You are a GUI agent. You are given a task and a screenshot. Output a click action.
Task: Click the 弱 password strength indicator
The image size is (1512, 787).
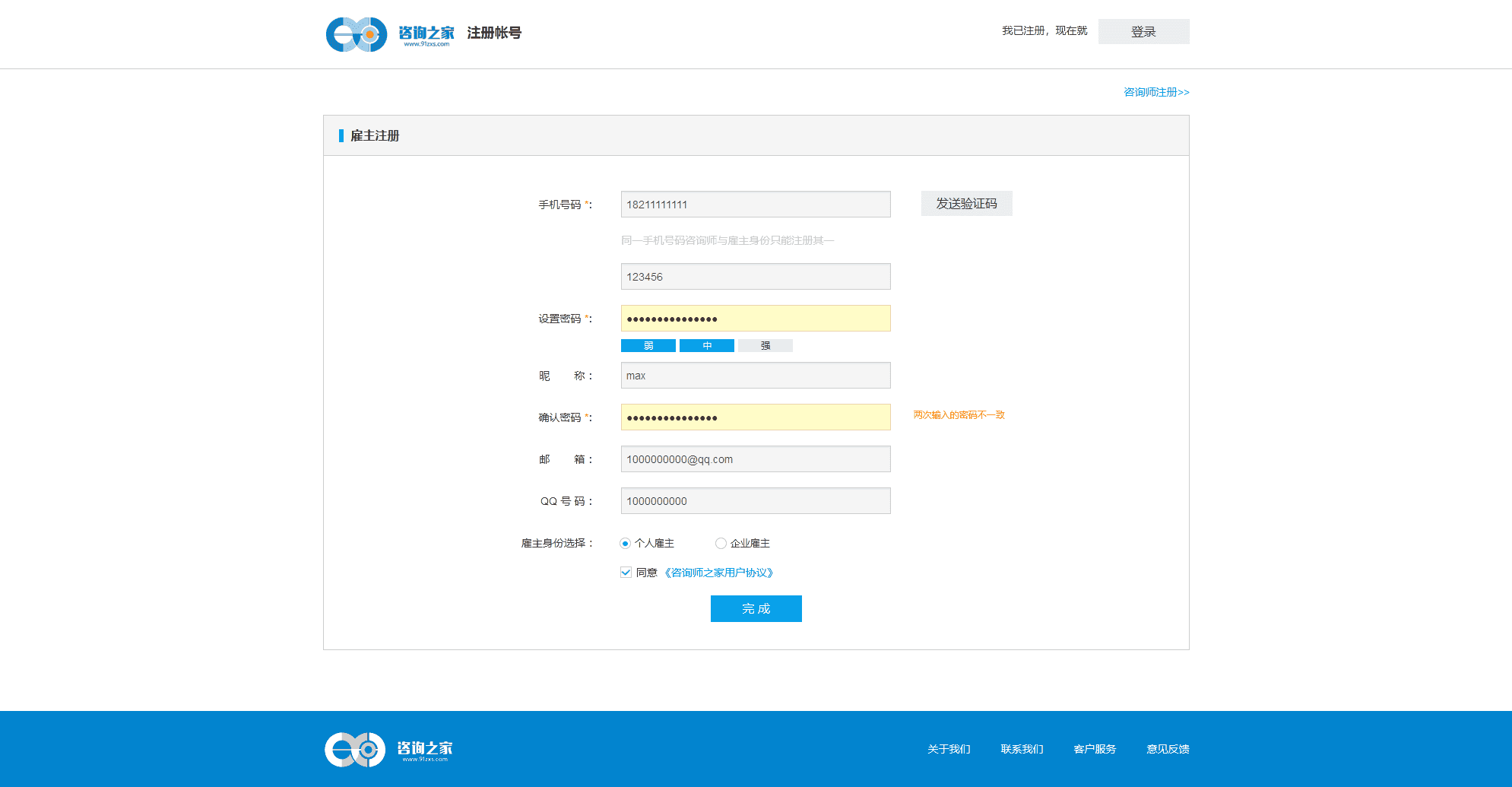(x=648, y=345)
